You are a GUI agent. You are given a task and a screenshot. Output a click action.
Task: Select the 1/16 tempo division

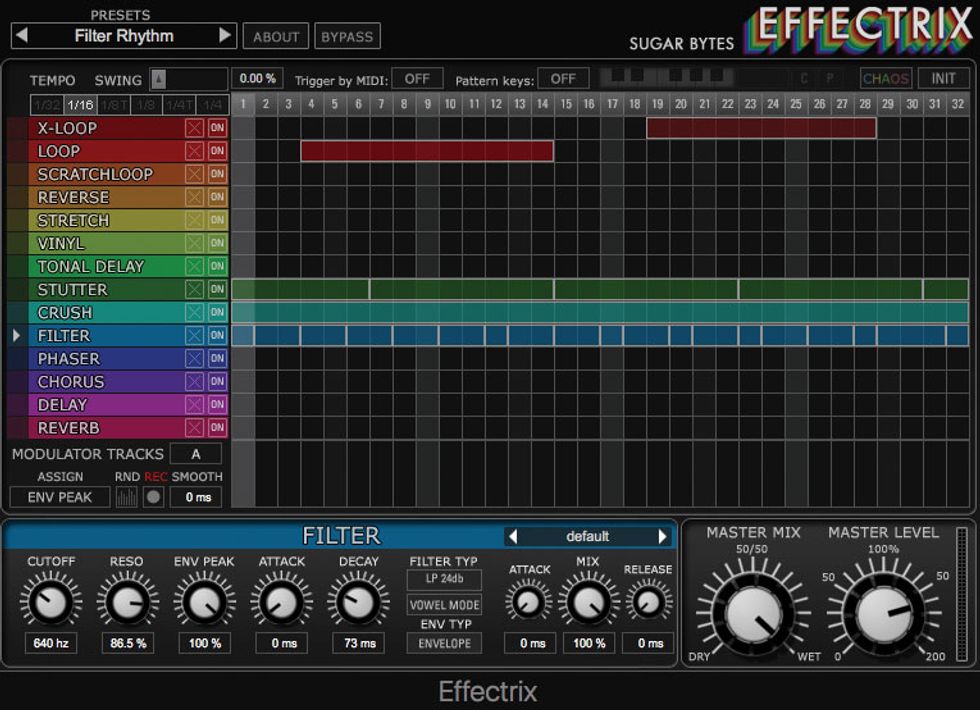pos(81,105)
